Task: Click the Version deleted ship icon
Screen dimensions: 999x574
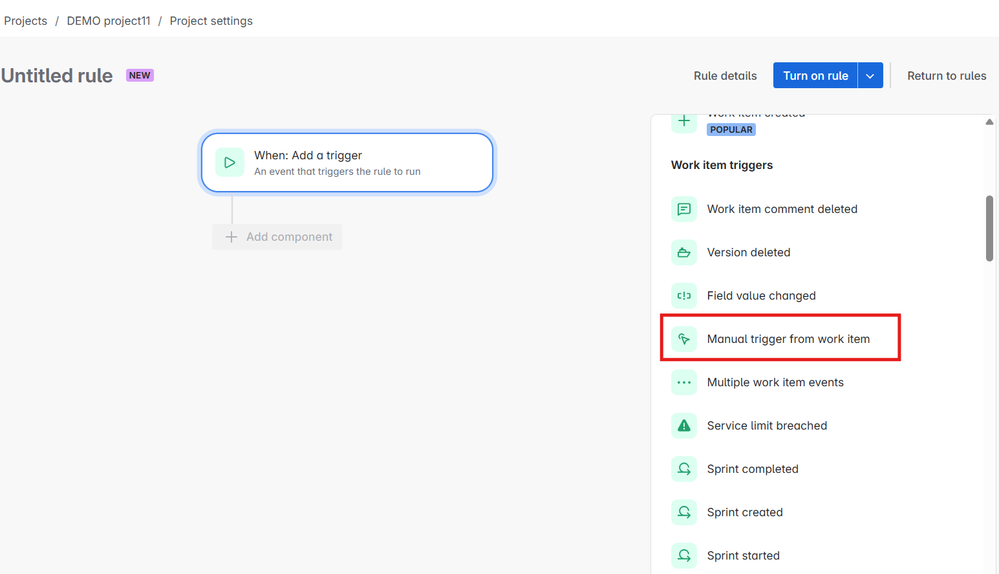Action: [684, 252]
